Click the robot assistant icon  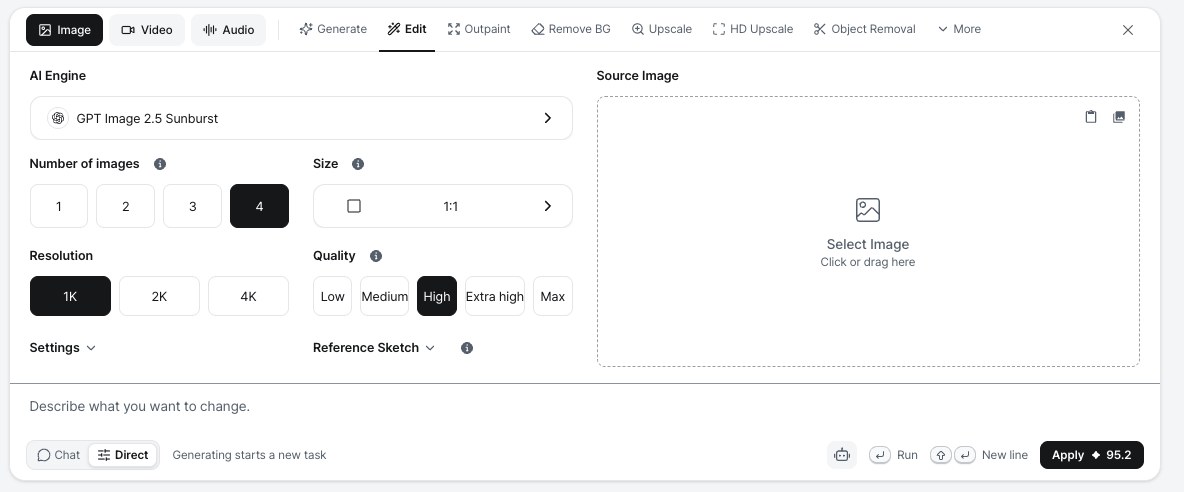click(842, 455)
